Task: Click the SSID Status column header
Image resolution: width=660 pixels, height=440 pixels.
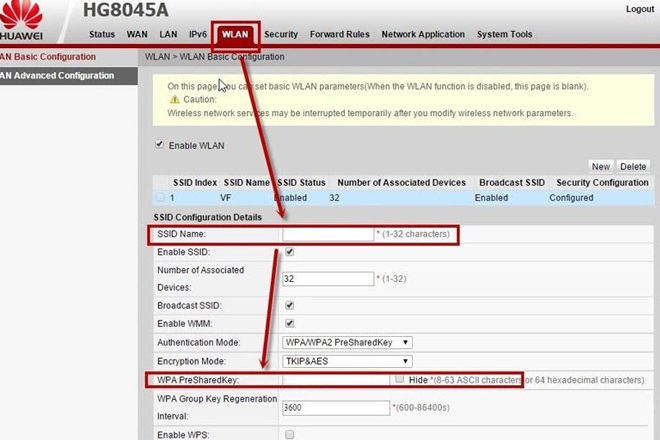Action: click(x=301, y=183)
